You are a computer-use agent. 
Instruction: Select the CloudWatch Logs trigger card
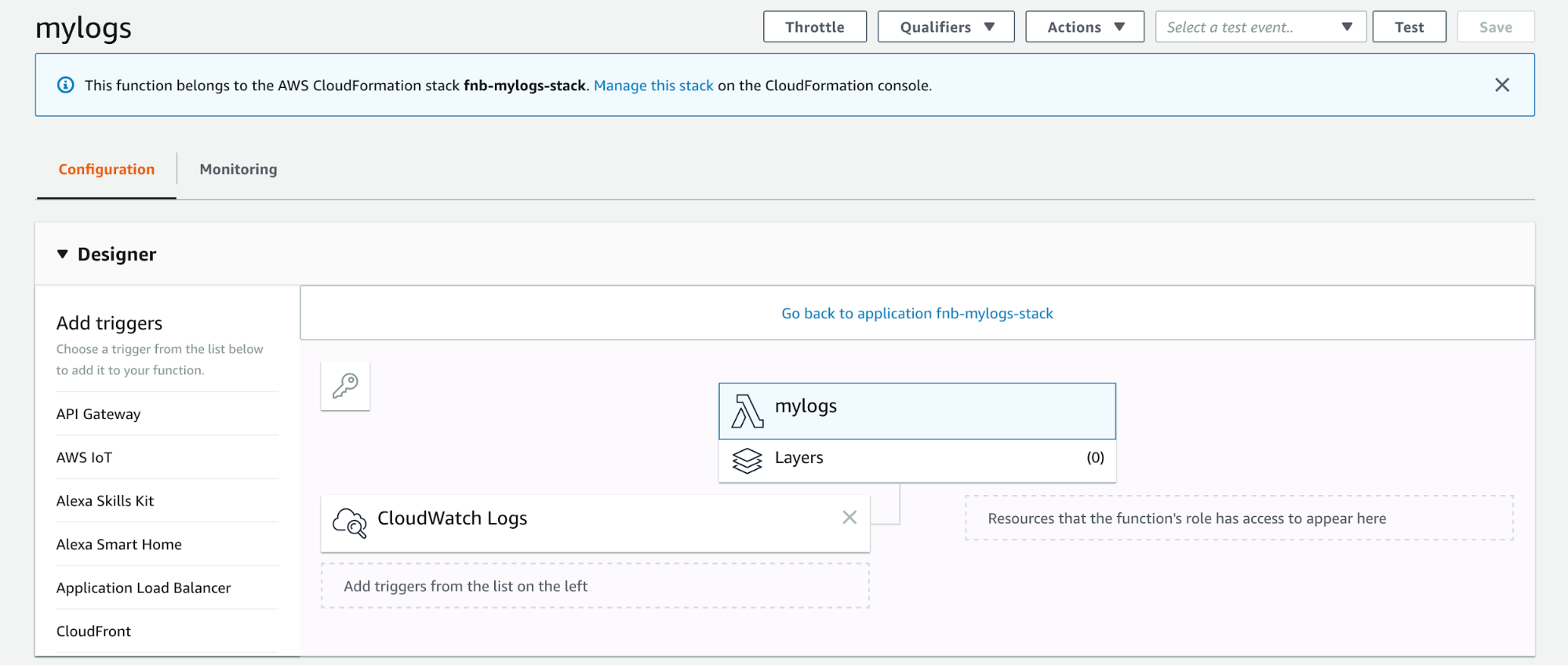595,523
